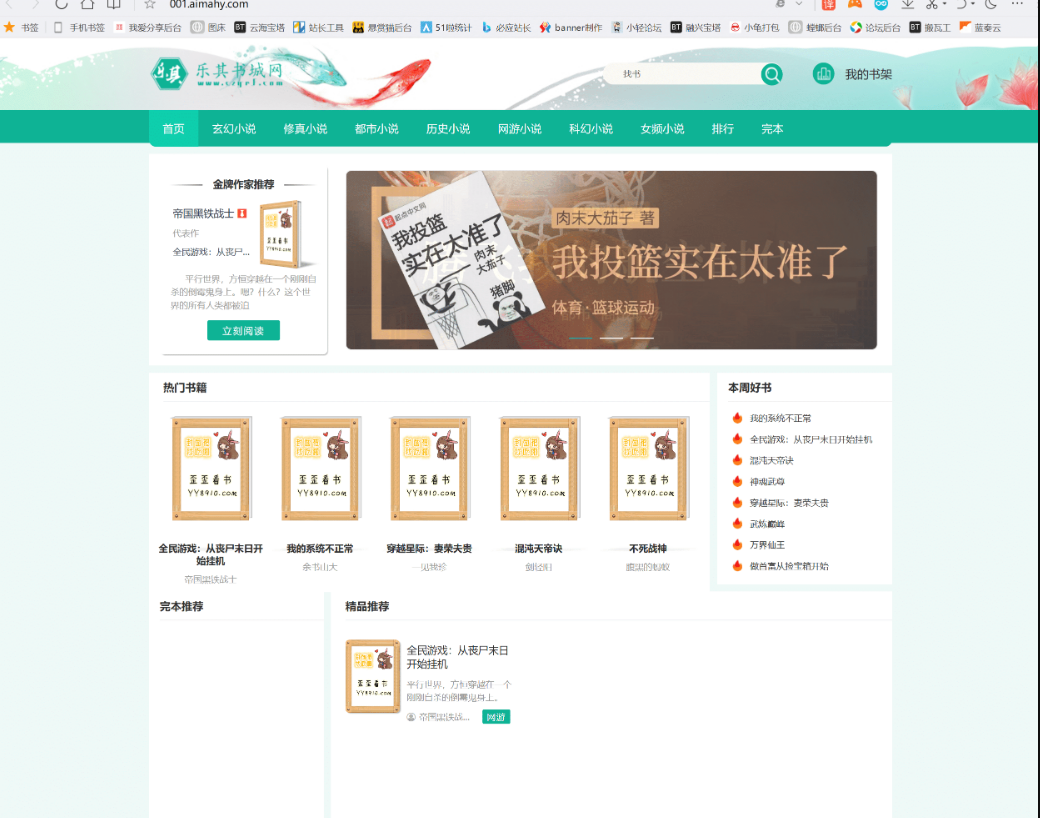
Task: Select the second banner slide indicator
Action: (612, 338)
